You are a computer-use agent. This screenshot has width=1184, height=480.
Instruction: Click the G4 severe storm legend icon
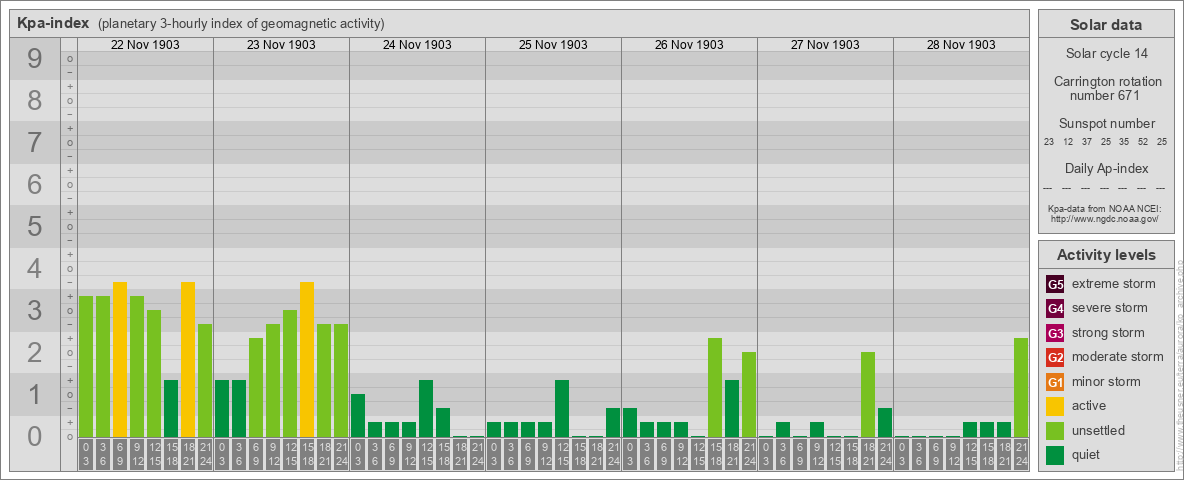[x=1055, y=308]
